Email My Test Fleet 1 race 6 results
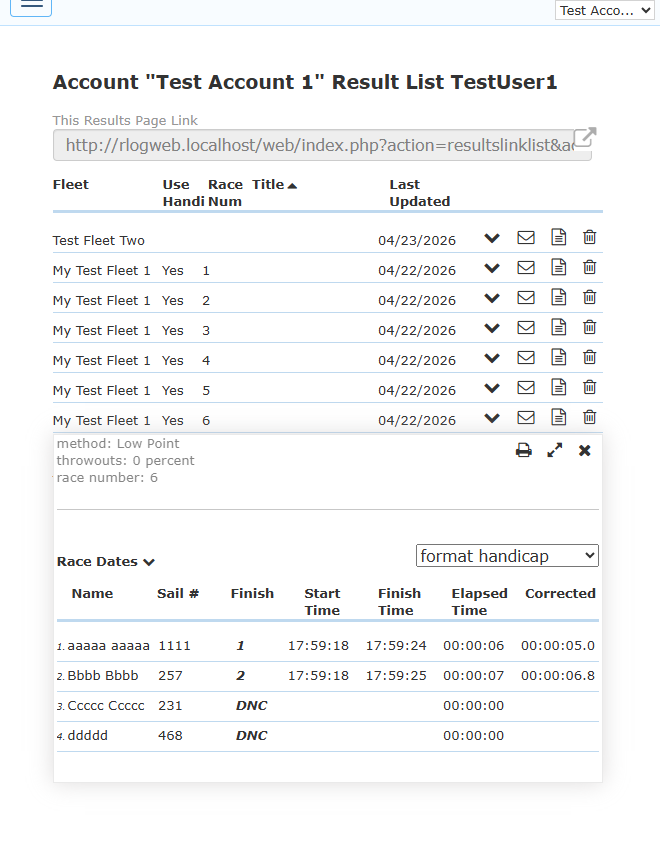 tap(526, 418)
